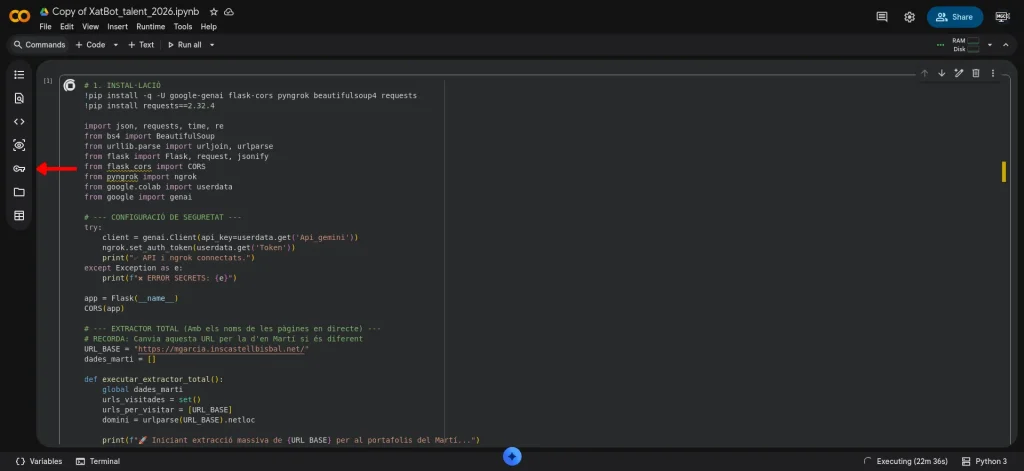Open the Insert menu
The height and width of the screenshot is (471, 1024).
pyautogui.click(x=117, y=27)
